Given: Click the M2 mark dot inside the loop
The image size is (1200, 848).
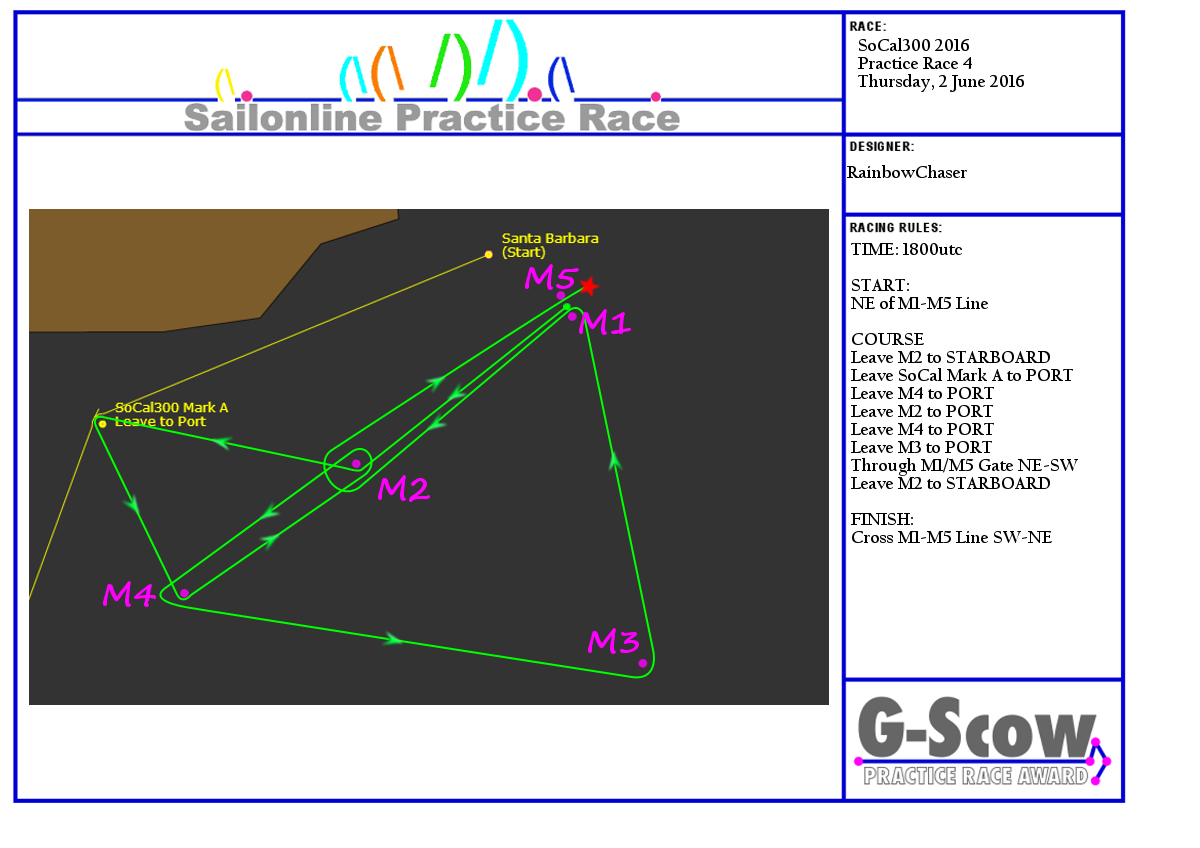Looking at the screenshot, I should (x=356, y=463).
